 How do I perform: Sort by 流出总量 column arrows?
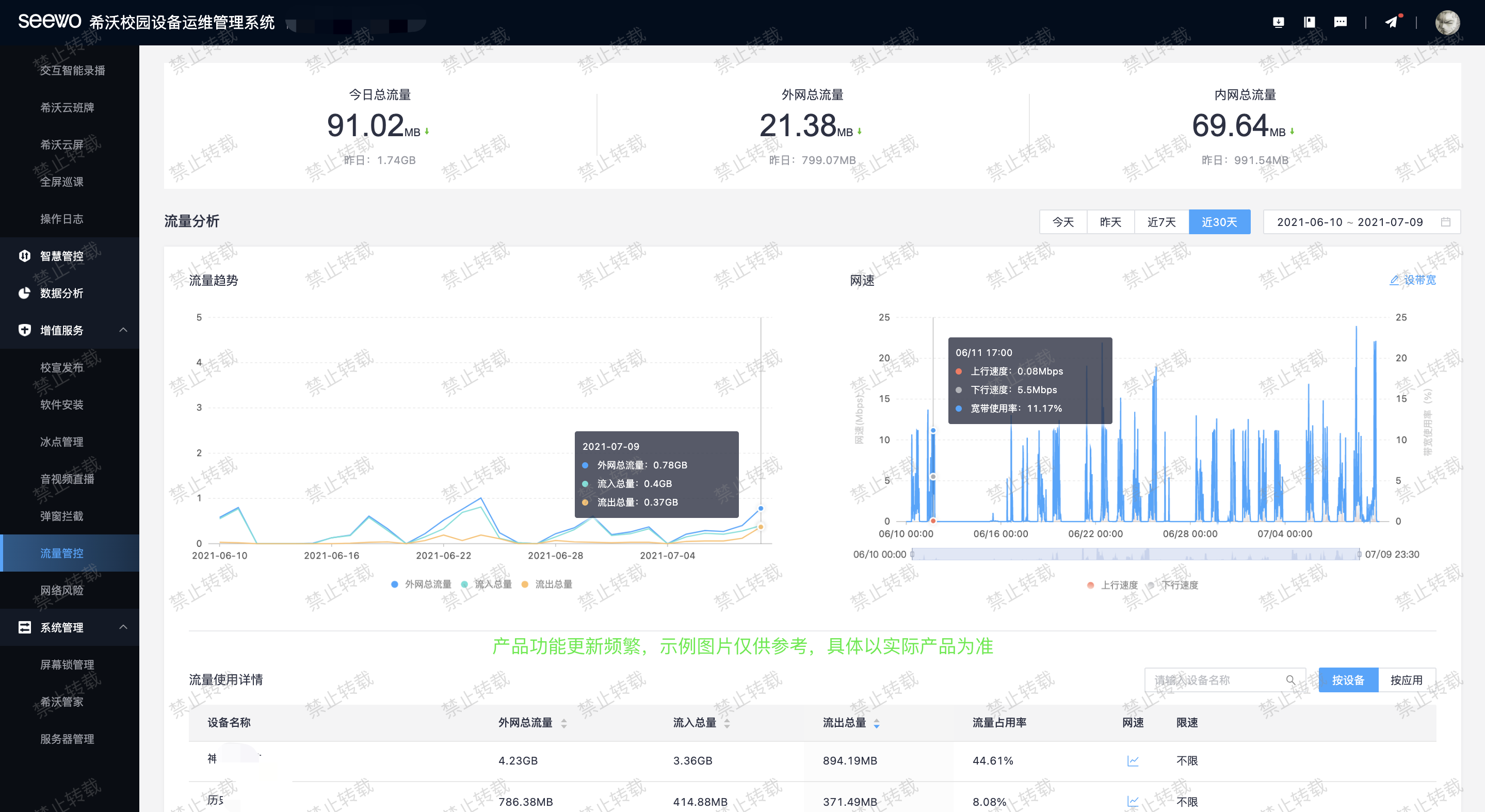coord(876,723)
